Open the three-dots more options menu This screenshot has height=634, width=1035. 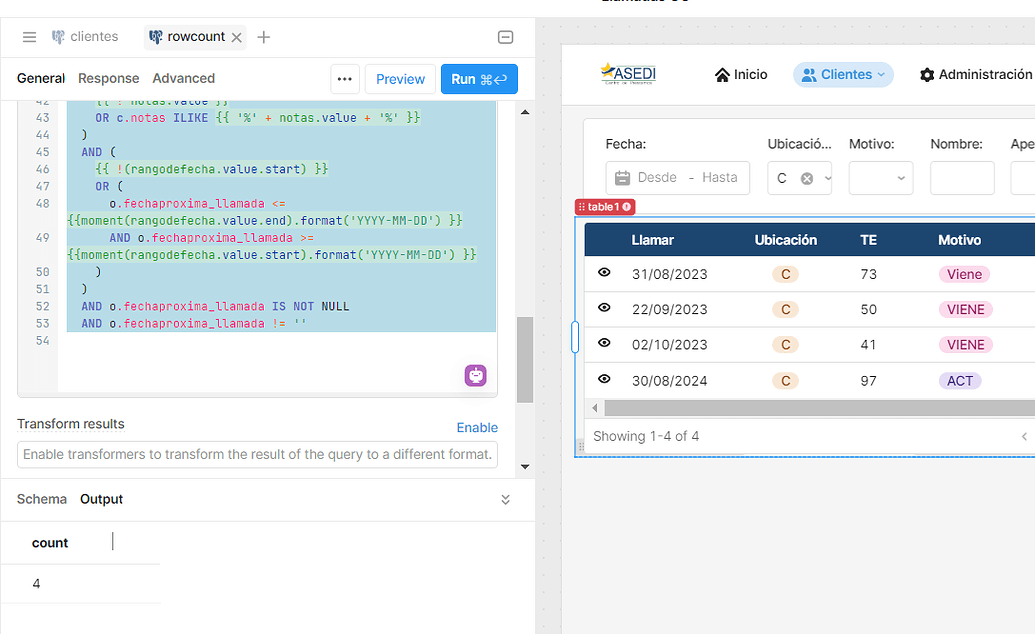345,79
